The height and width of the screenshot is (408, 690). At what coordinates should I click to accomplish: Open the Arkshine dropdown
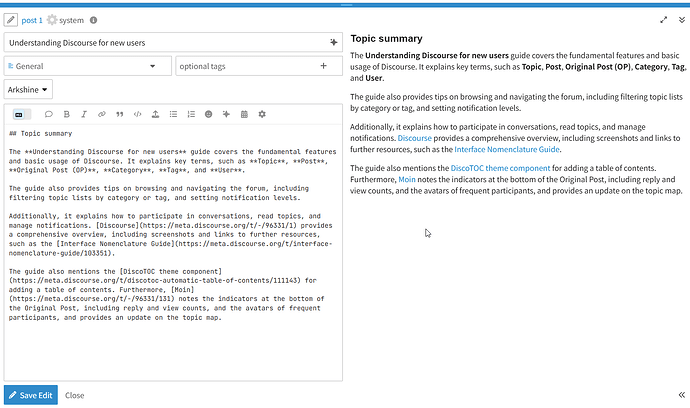(x=28, y=89)
